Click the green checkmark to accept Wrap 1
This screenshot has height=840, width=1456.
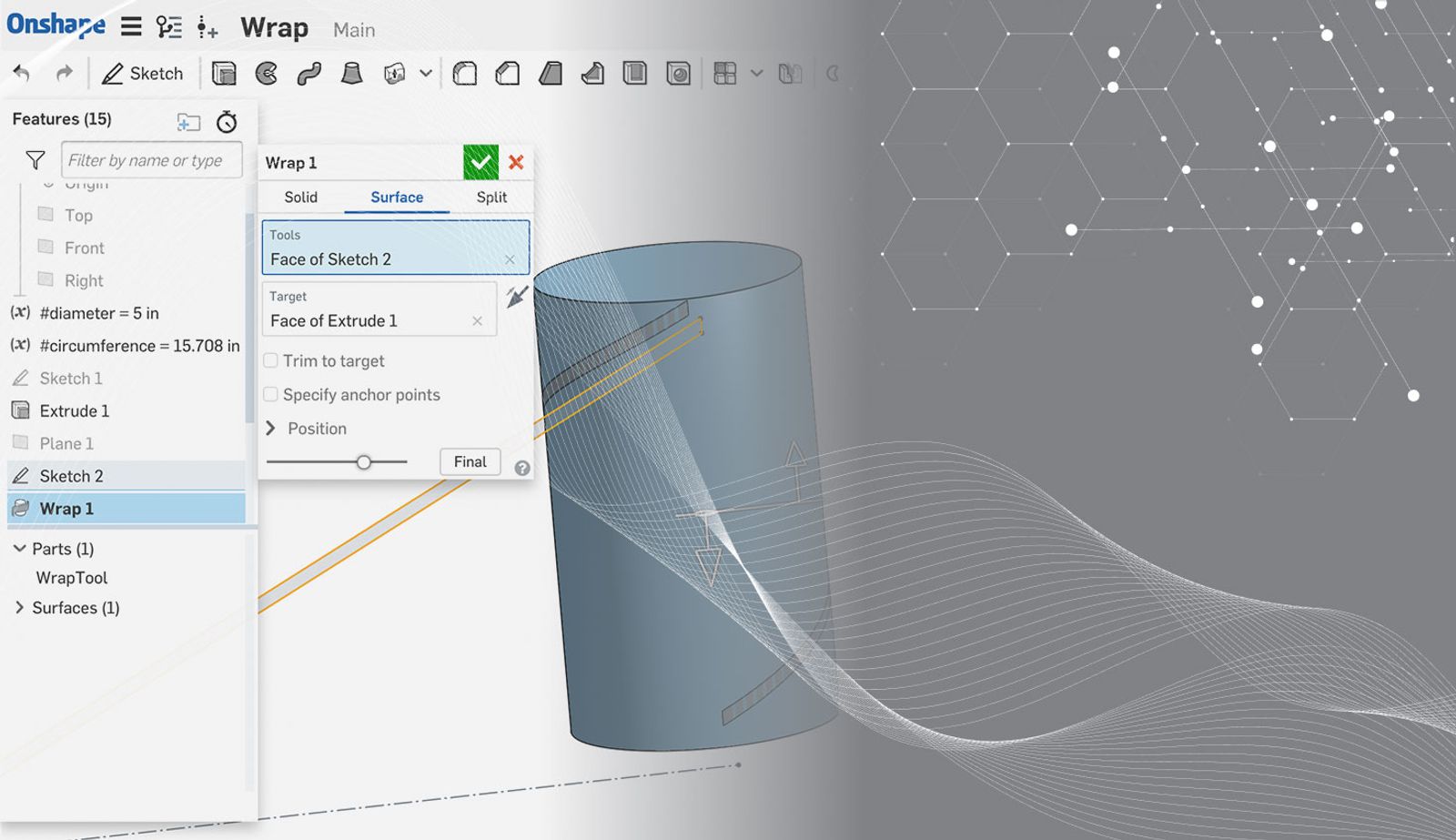tap(480, 163)
